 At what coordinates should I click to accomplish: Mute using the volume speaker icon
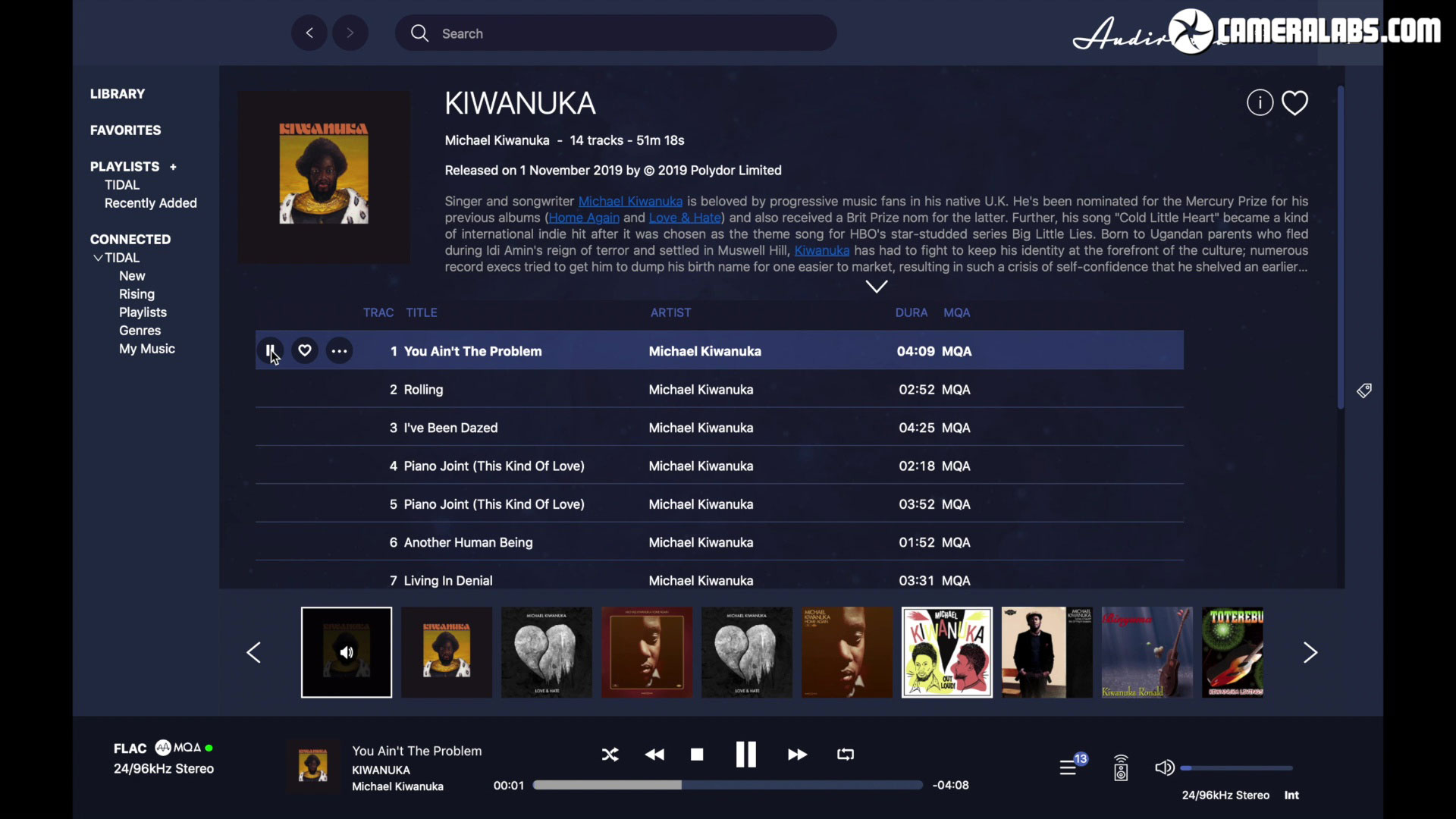coord(1164,767)
